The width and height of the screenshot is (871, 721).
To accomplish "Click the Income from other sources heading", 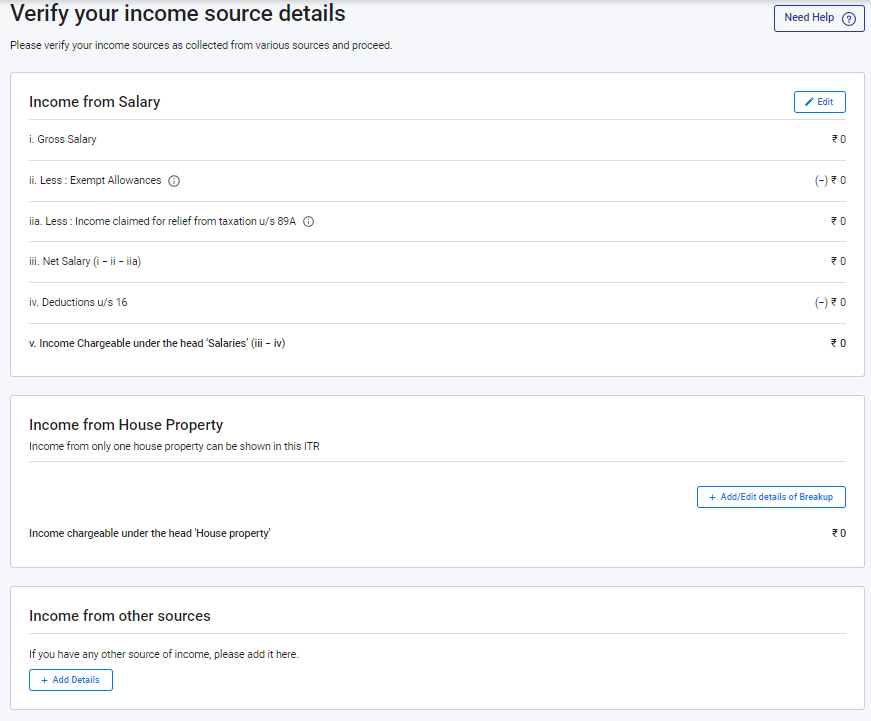I will [x=120, y=616].
